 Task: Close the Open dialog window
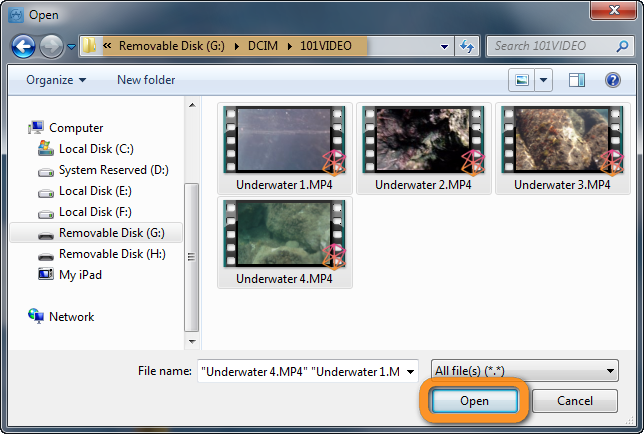tap(614, 10)
